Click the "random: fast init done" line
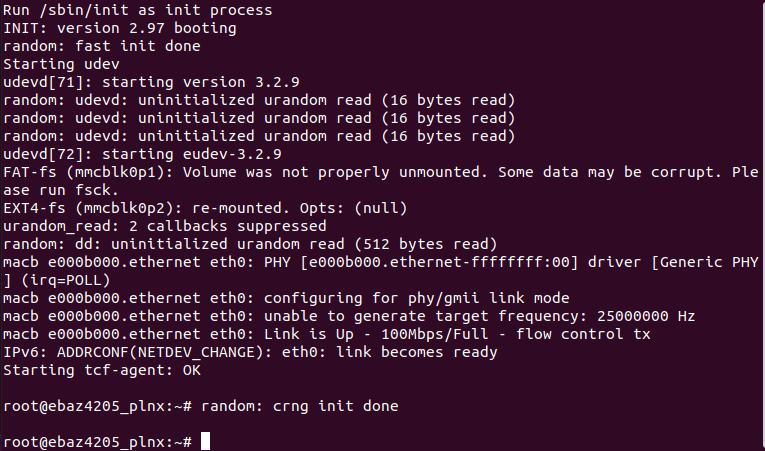This screenshot has width=765, height=451. 102,46
